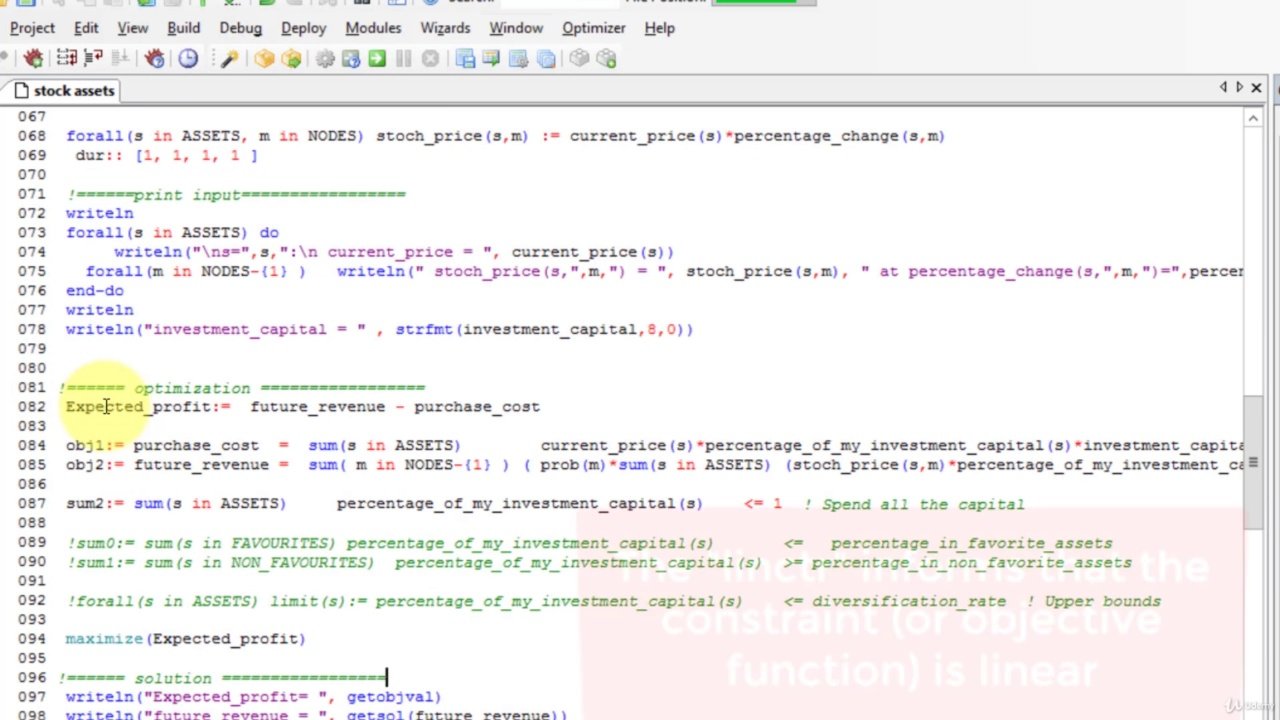Close the stock assets tab
The image size is (1280, 720).
tap(1257, 88)
